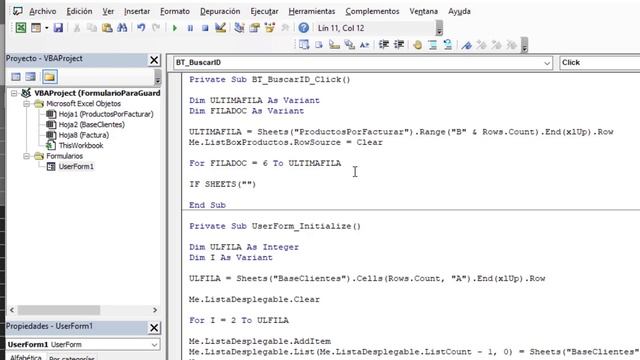Image resolution: width=640 pixels, height=360 pixels.
Task: Outdent the selected code lines
Action: (399, 45)
